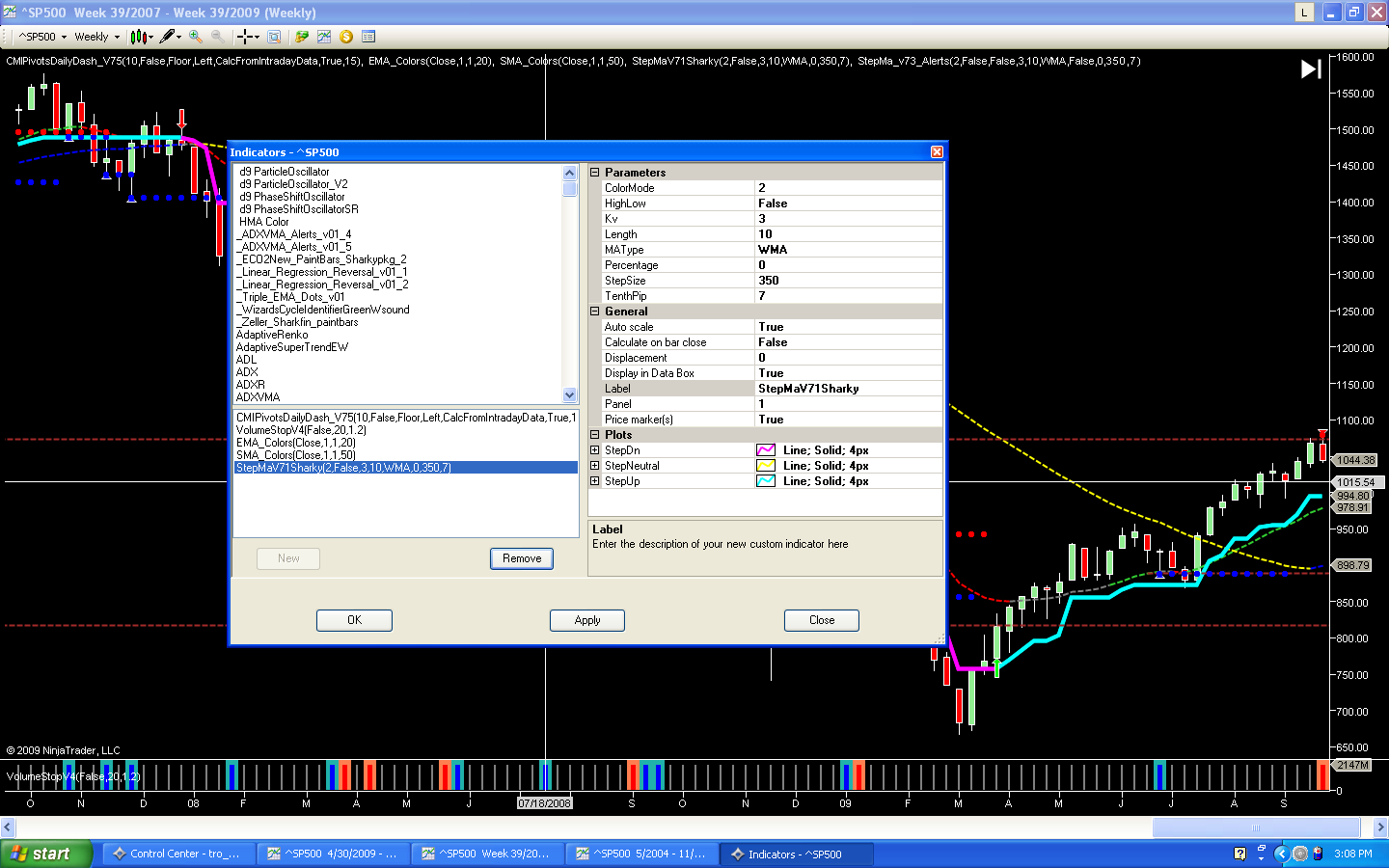Viewport: 1389px width, 868px height.
Task: Open the Indicators toolbar icon
Action: tap(324, 37)
